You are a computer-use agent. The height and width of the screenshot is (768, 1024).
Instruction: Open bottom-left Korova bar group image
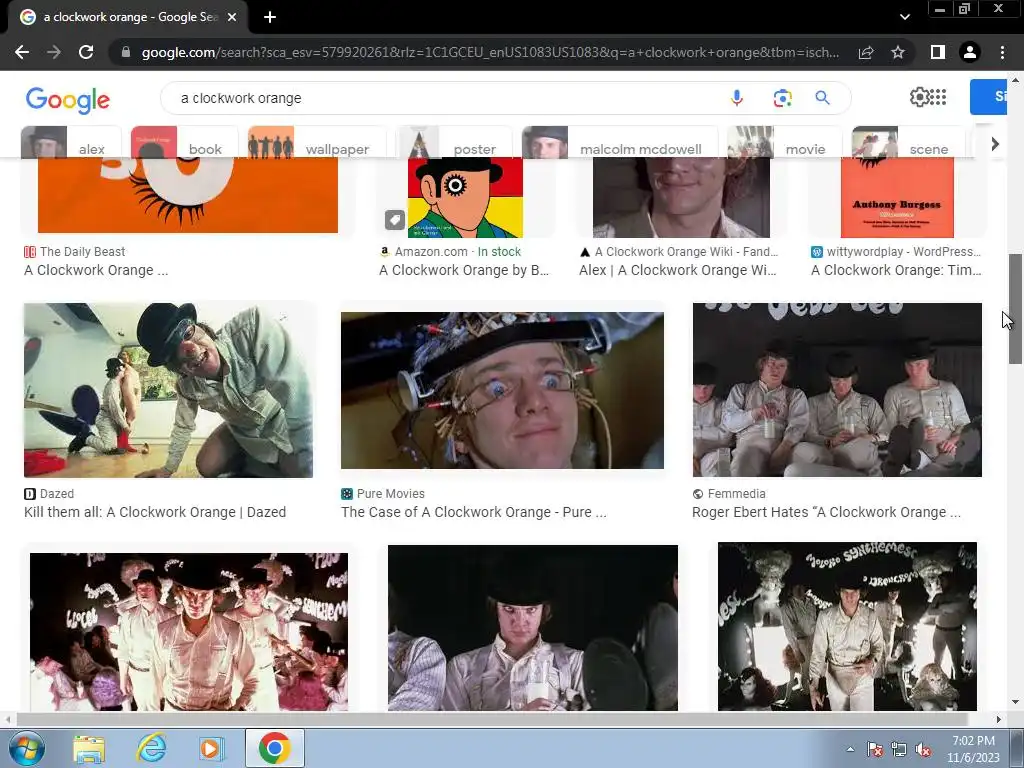tap(189, 632)
